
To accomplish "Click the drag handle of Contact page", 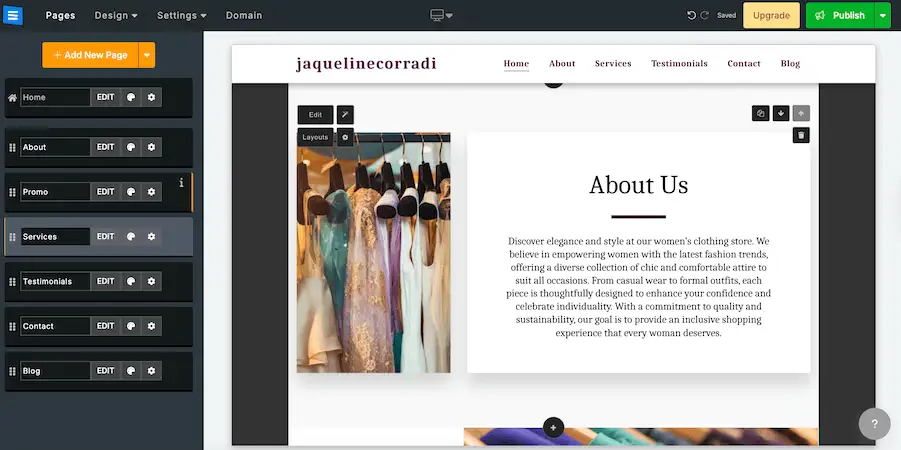I will click(x=12, y=327).
